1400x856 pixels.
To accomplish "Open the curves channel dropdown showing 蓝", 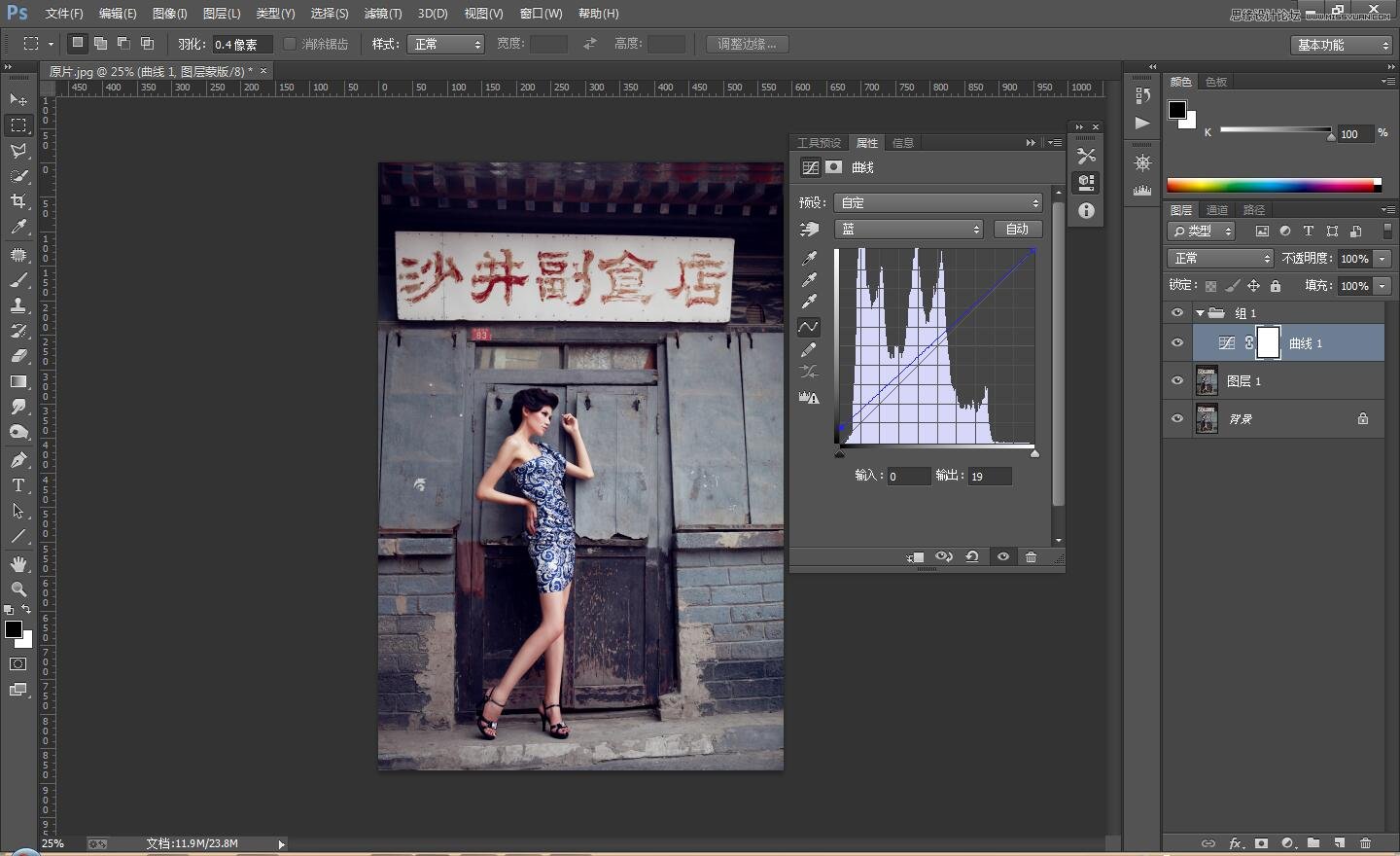I will (909, 230).
